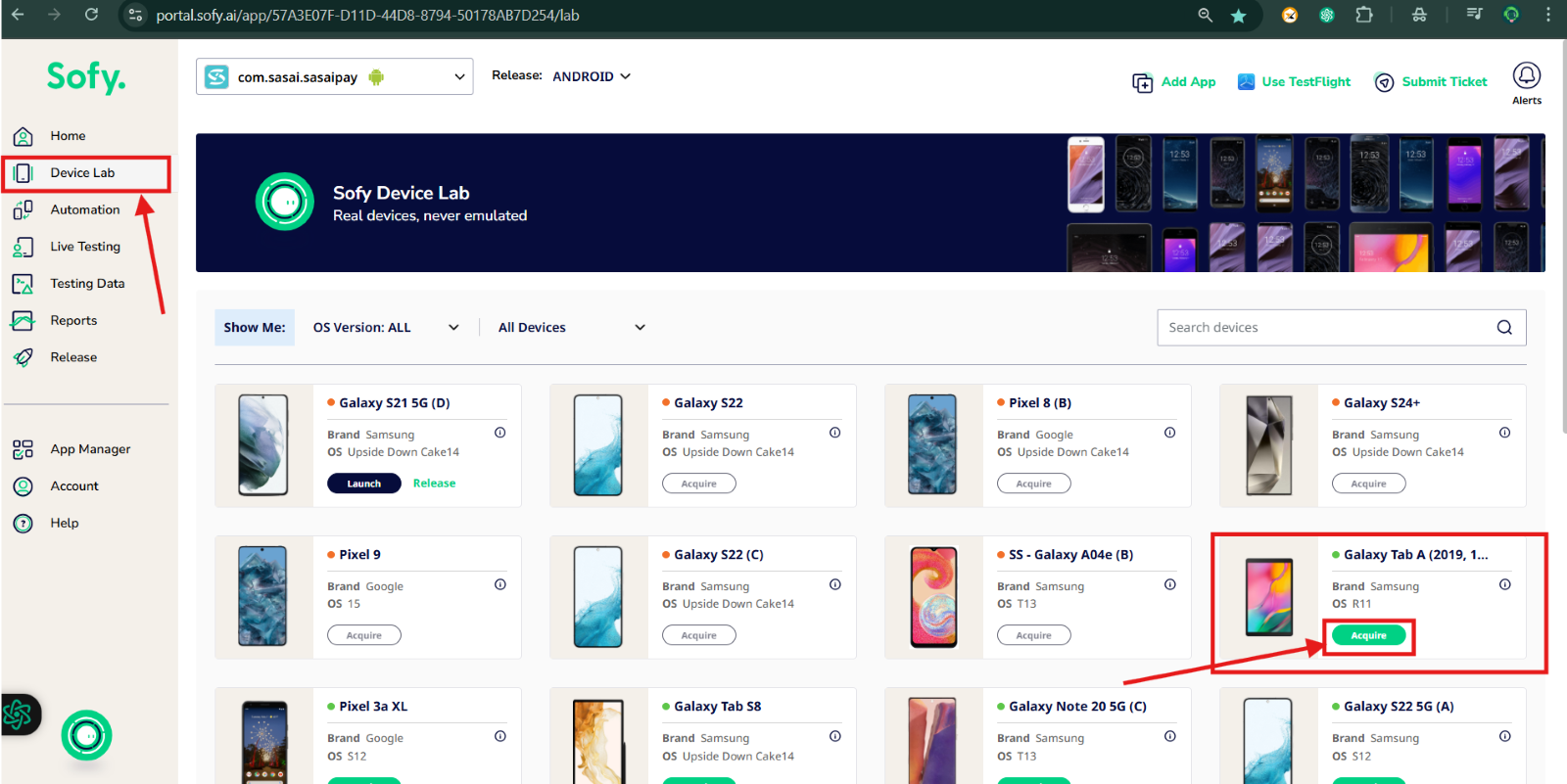The width and height of the screenshot is (1567, 784).
Task: Click the portal.sofy.ai address bar
Action: [x=367, y=16]
